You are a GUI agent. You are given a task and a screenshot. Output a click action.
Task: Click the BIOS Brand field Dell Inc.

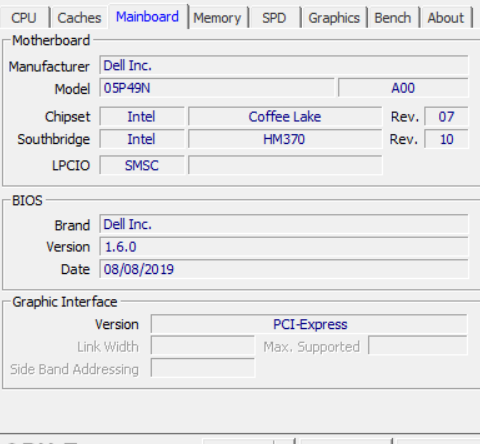click(x=284, y=224)
